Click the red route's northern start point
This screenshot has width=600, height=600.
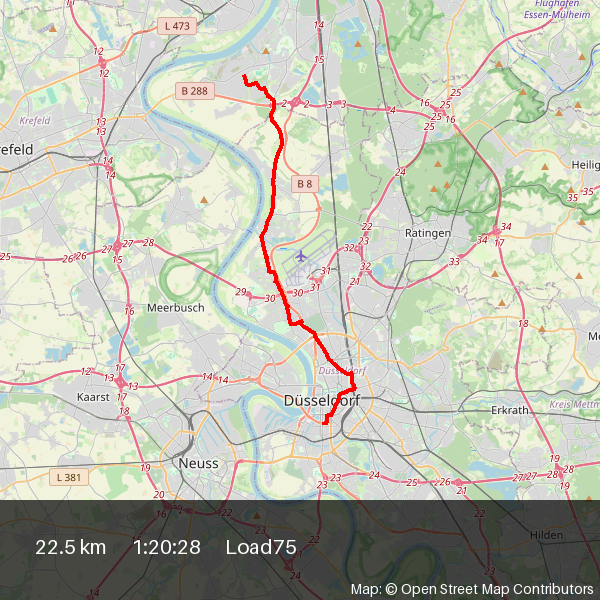coord(244,77)
